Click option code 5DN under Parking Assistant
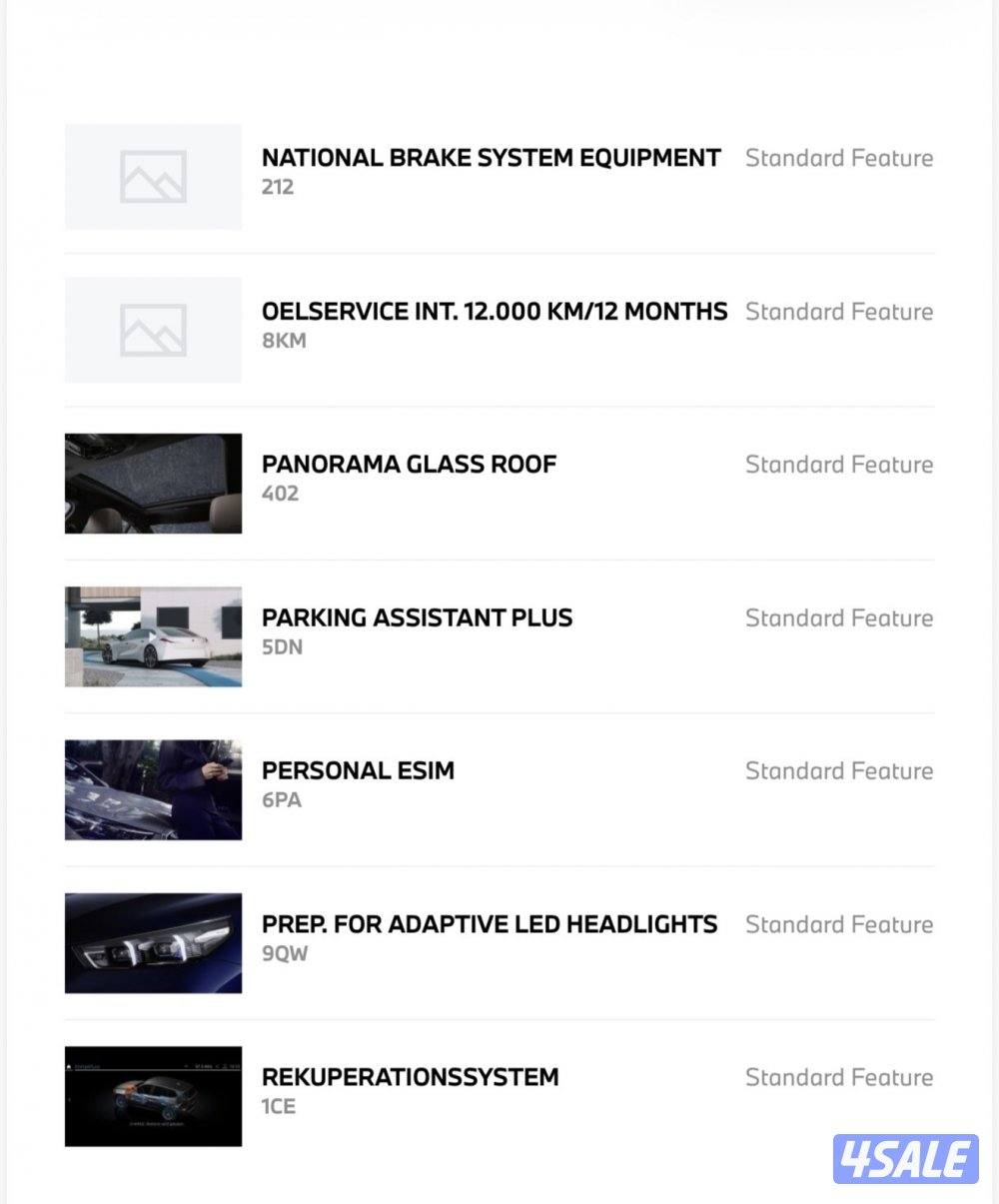This screenshot has height=1204, width=999. pos(282,647)
